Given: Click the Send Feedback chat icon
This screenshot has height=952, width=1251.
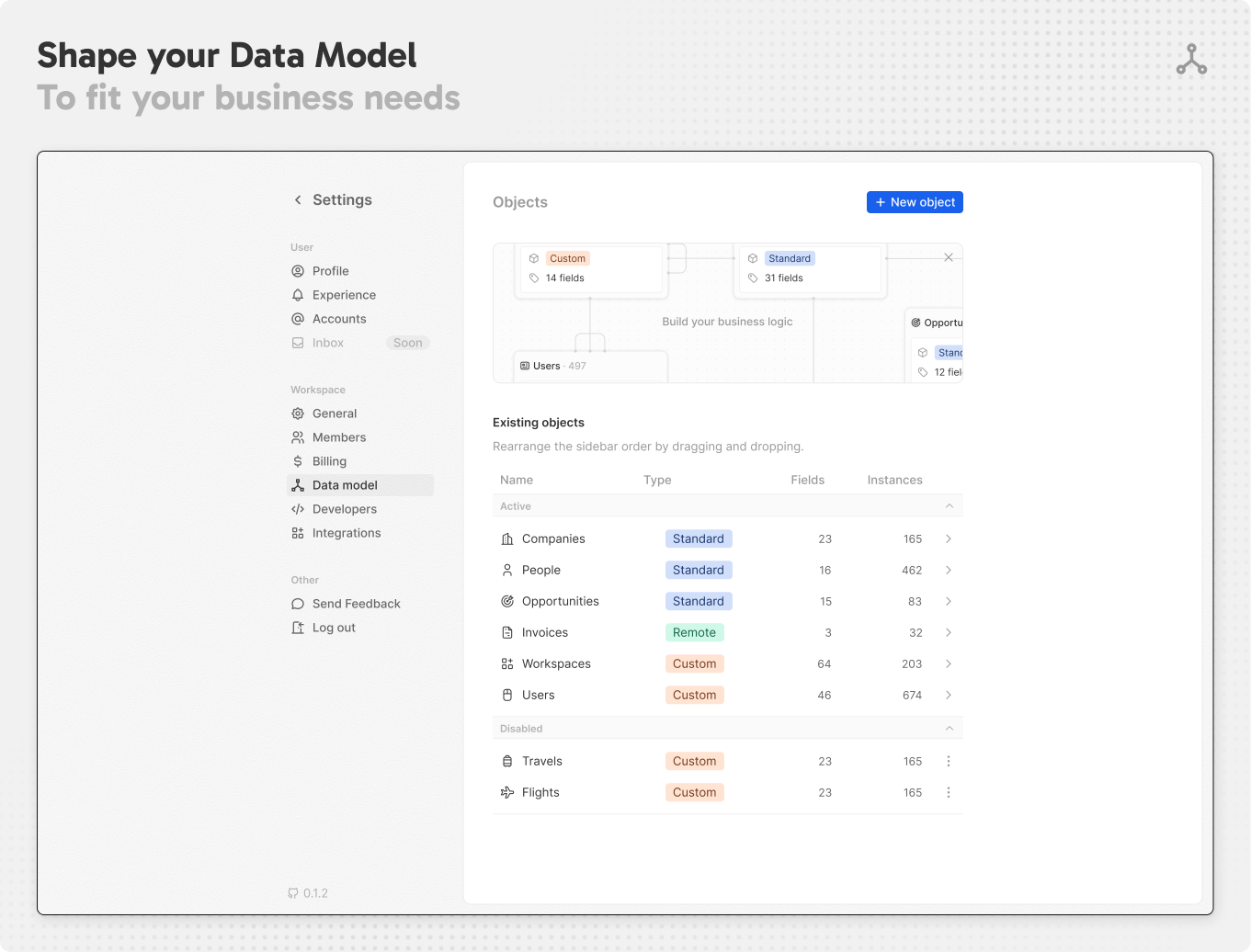Looking at the screenshot, I should click(298, 604).
